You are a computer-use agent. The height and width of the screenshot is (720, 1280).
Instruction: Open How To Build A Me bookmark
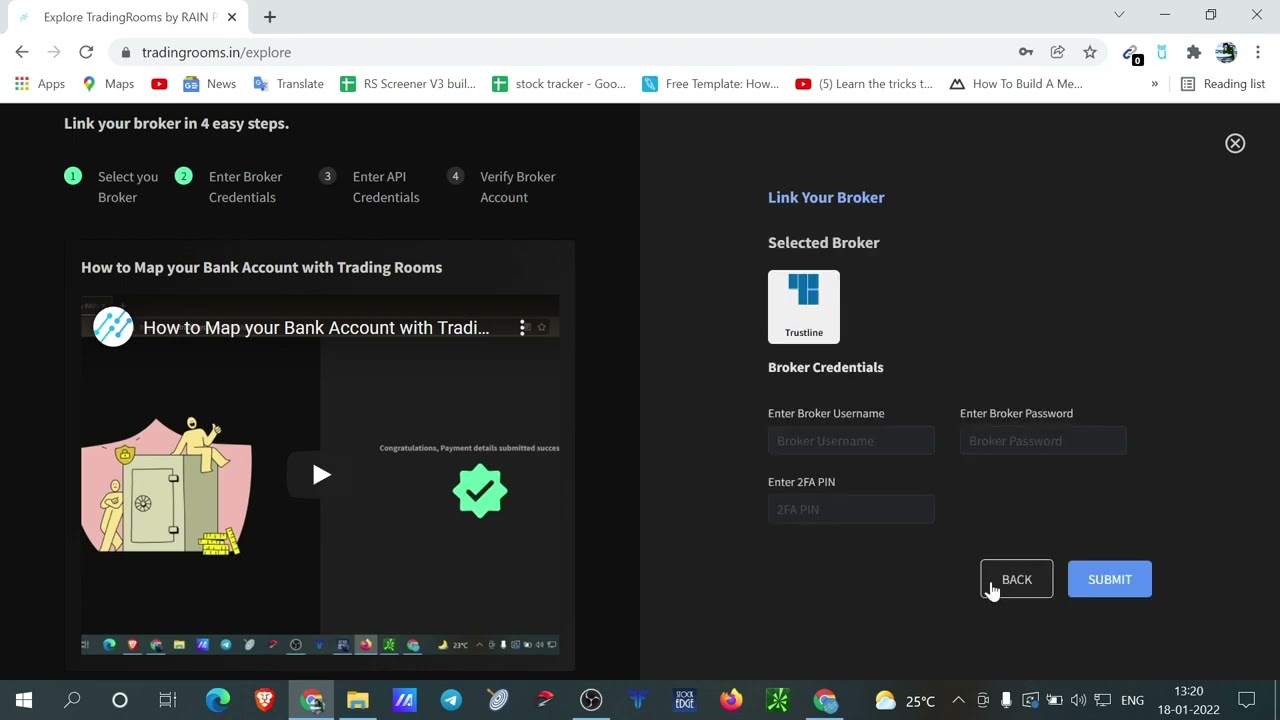pos(1016,84)
